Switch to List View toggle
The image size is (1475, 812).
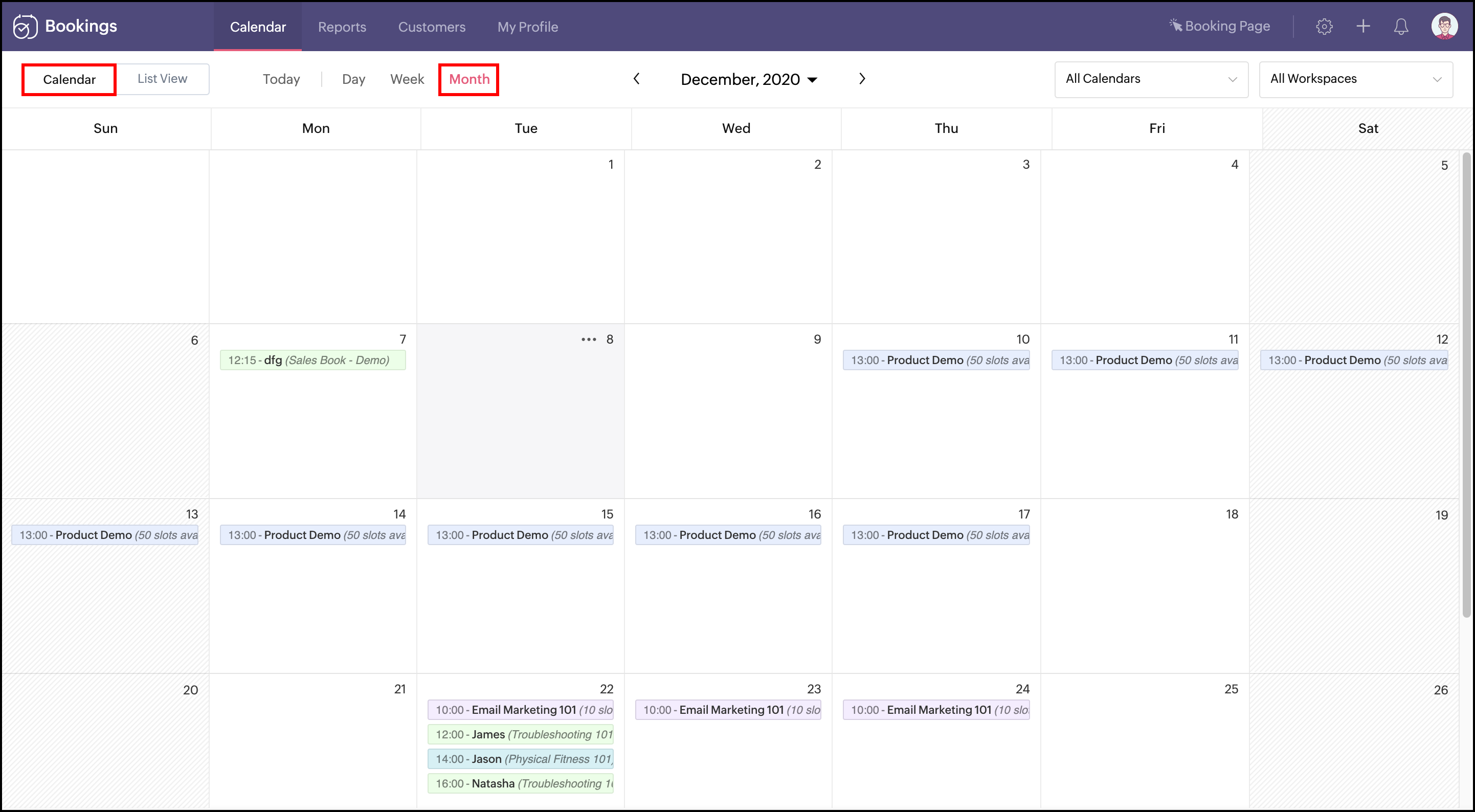(x=162, y=79)
